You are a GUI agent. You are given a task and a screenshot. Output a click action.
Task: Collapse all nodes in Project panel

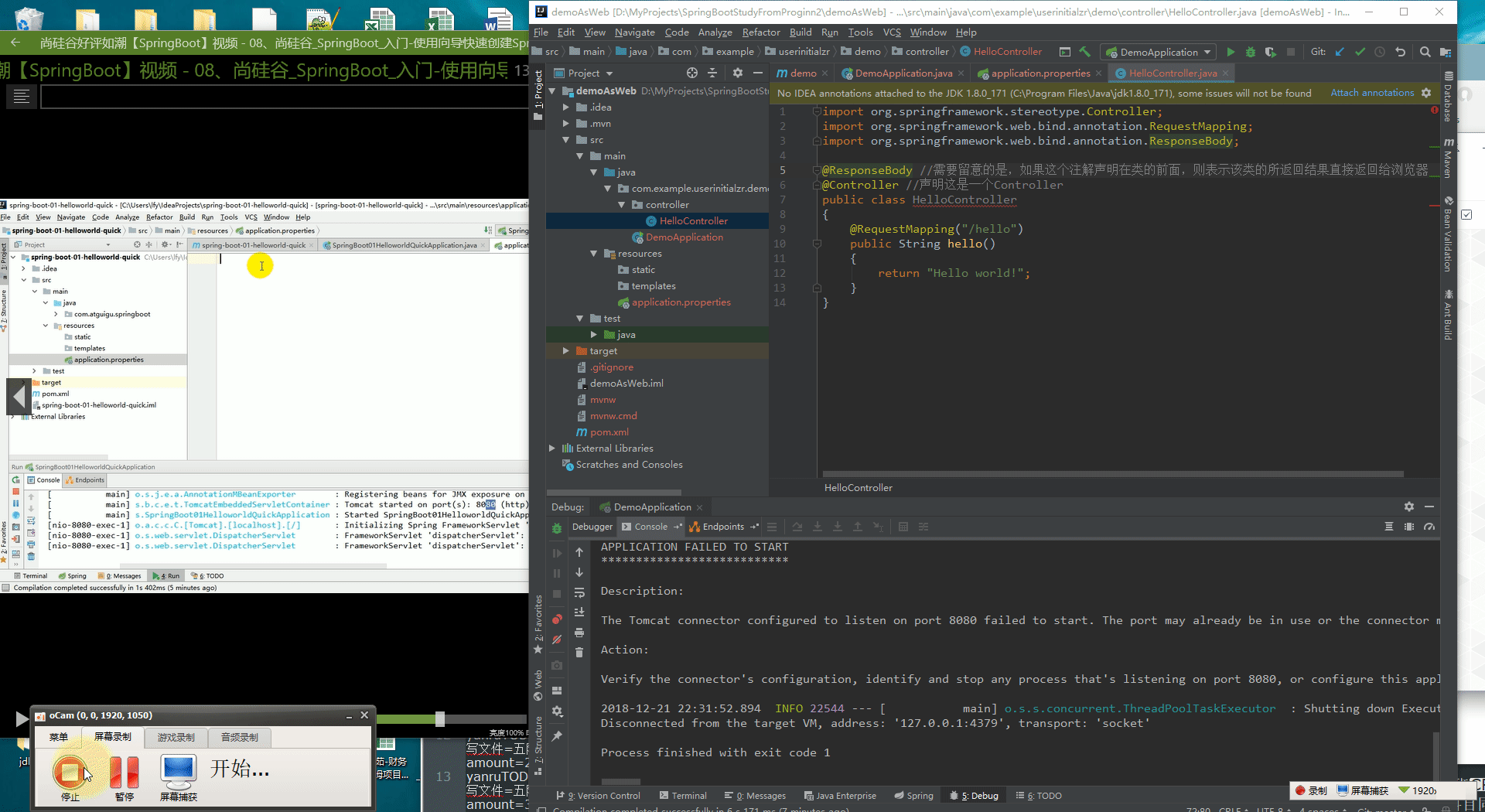coord(712,73)
